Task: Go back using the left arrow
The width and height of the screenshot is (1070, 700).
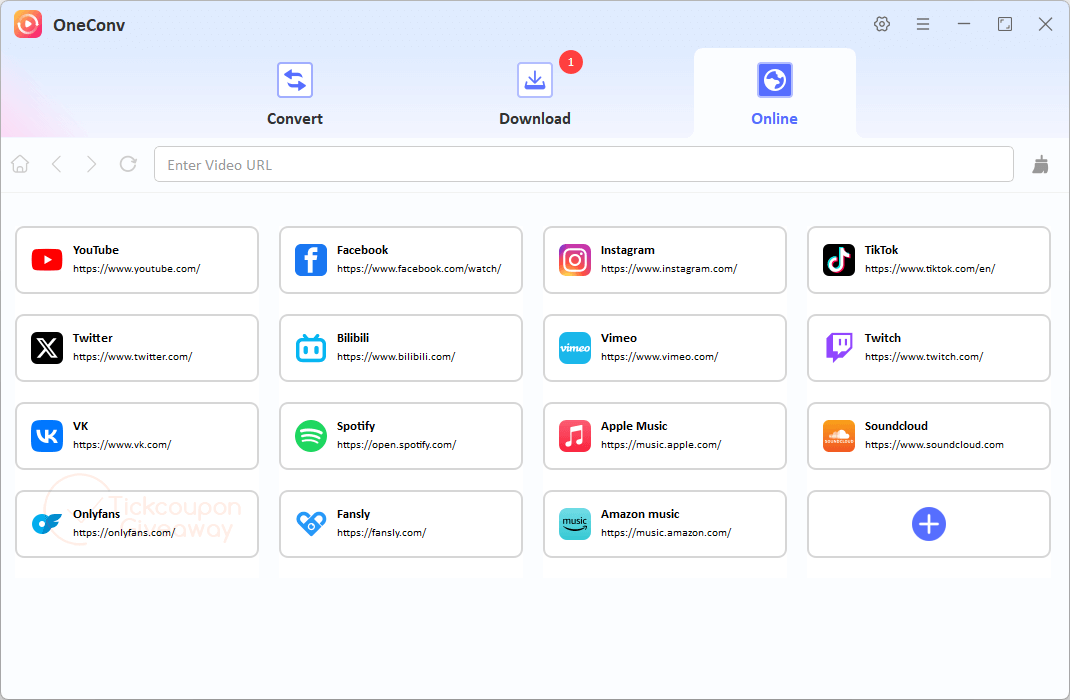Action: [x=56, y=164]
